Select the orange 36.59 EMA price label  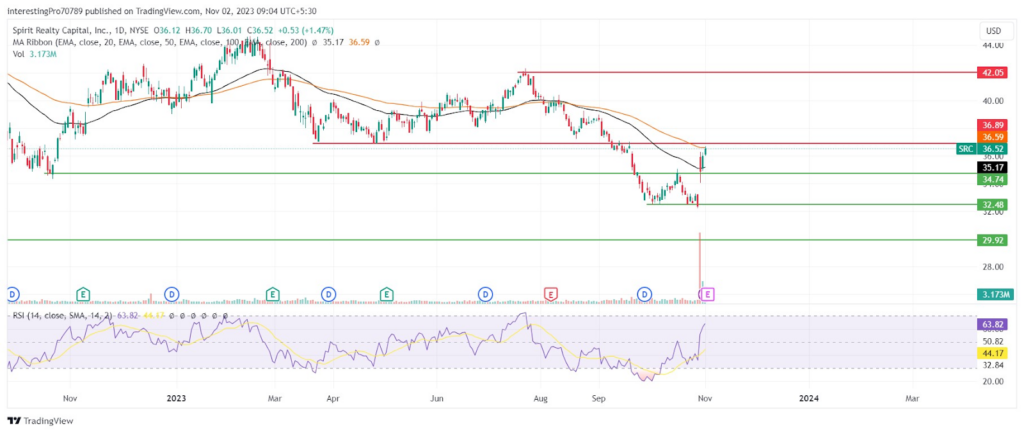coord(993,136)
